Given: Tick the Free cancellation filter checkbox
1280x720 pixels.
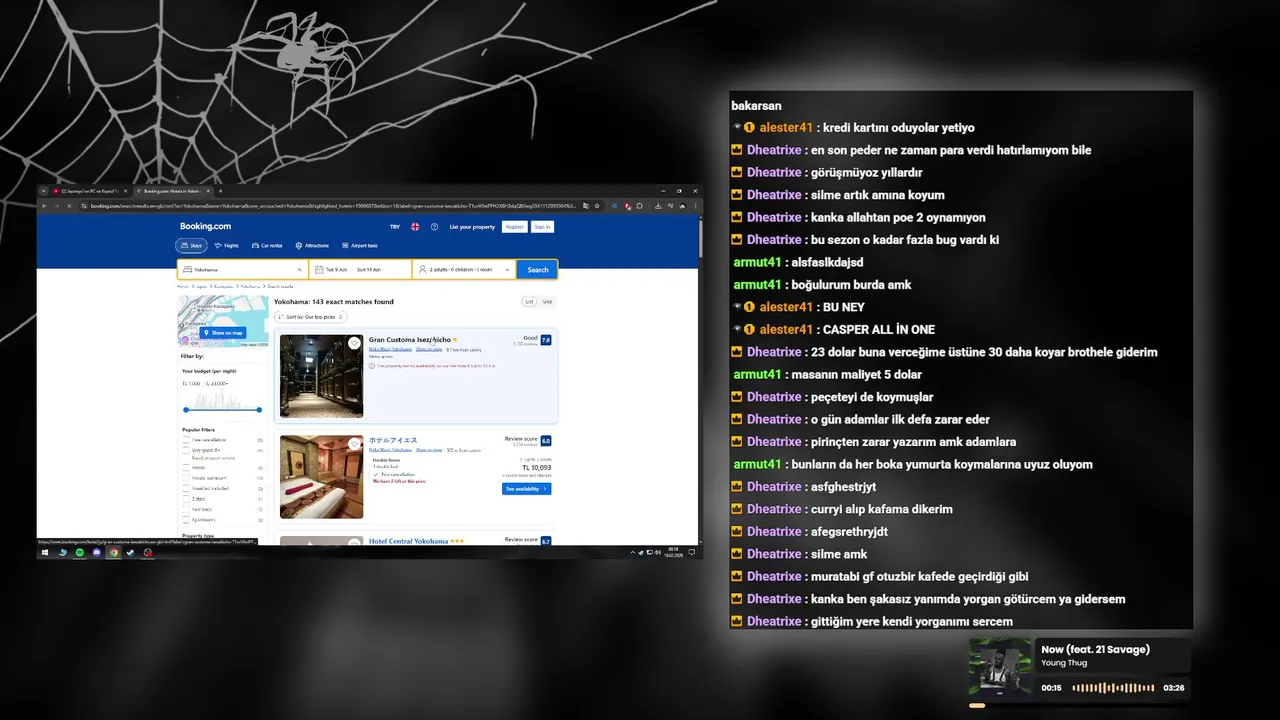Looking at the screenshot, I should (185, 440).
